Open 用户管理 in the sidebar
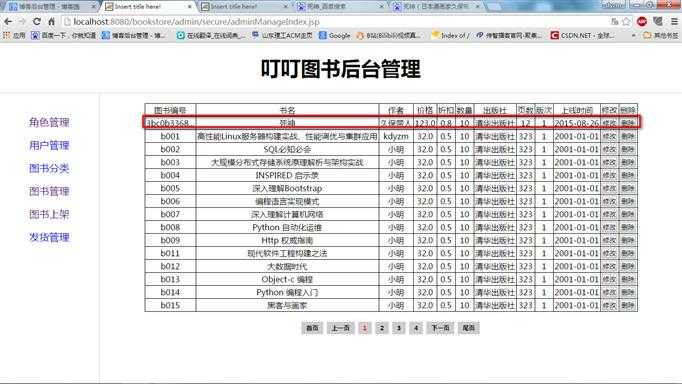This screenshot has height=384, width=682. pos(49,145)
